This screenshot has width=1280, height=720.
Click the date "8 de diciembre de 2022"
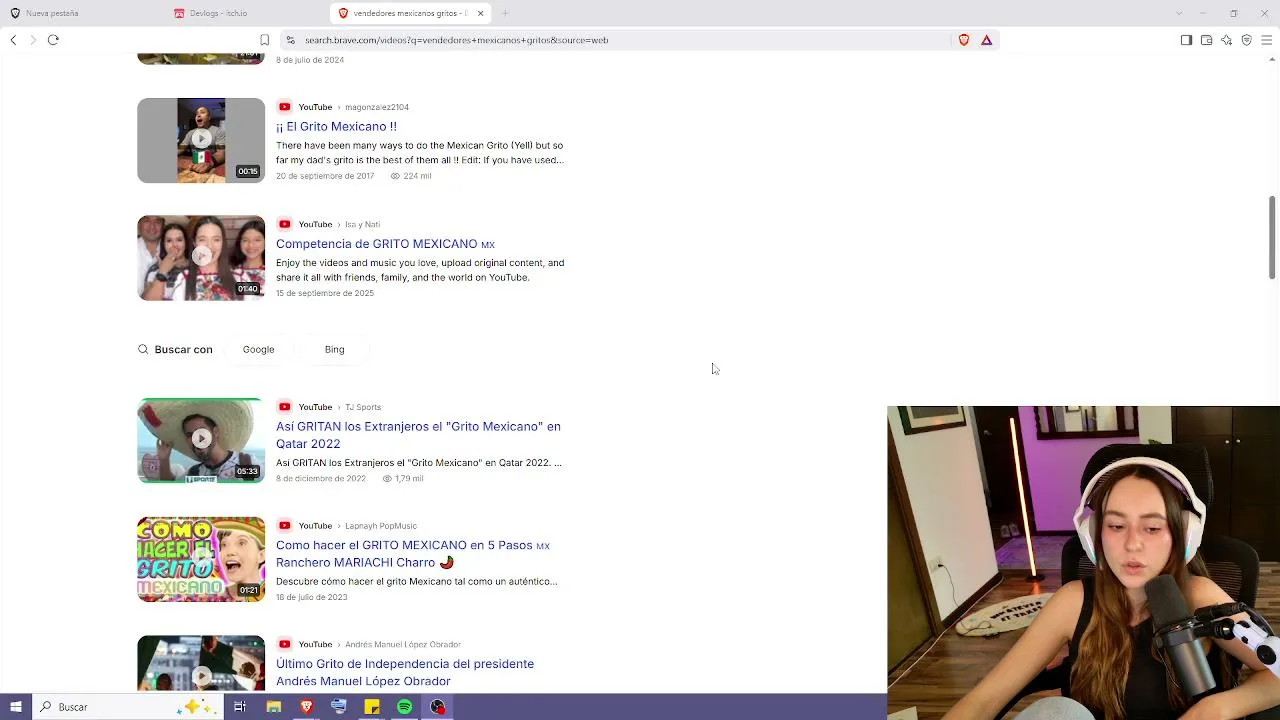321,479
